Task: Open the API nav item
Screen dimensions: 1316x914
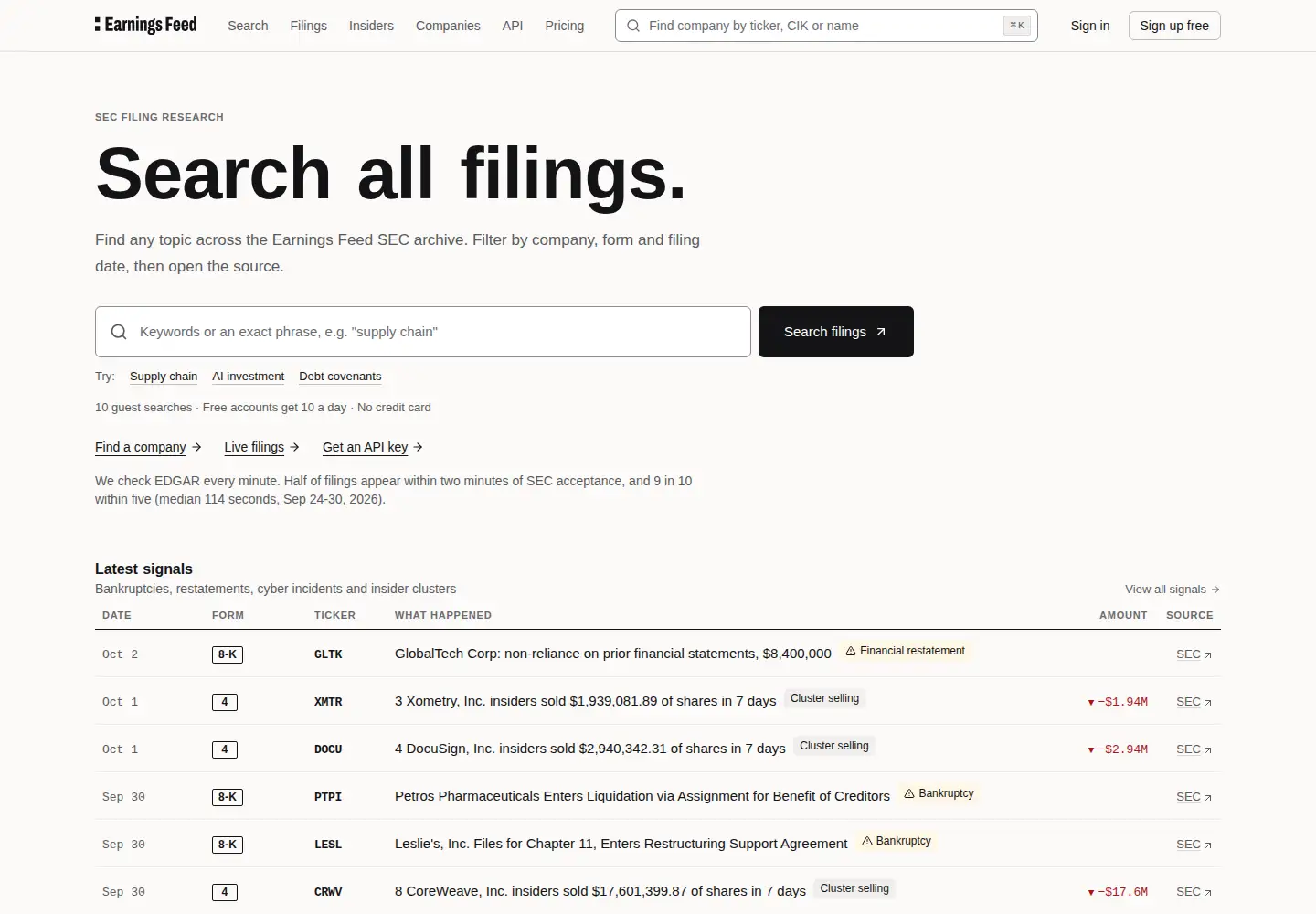Action: [x=513, y=26]
